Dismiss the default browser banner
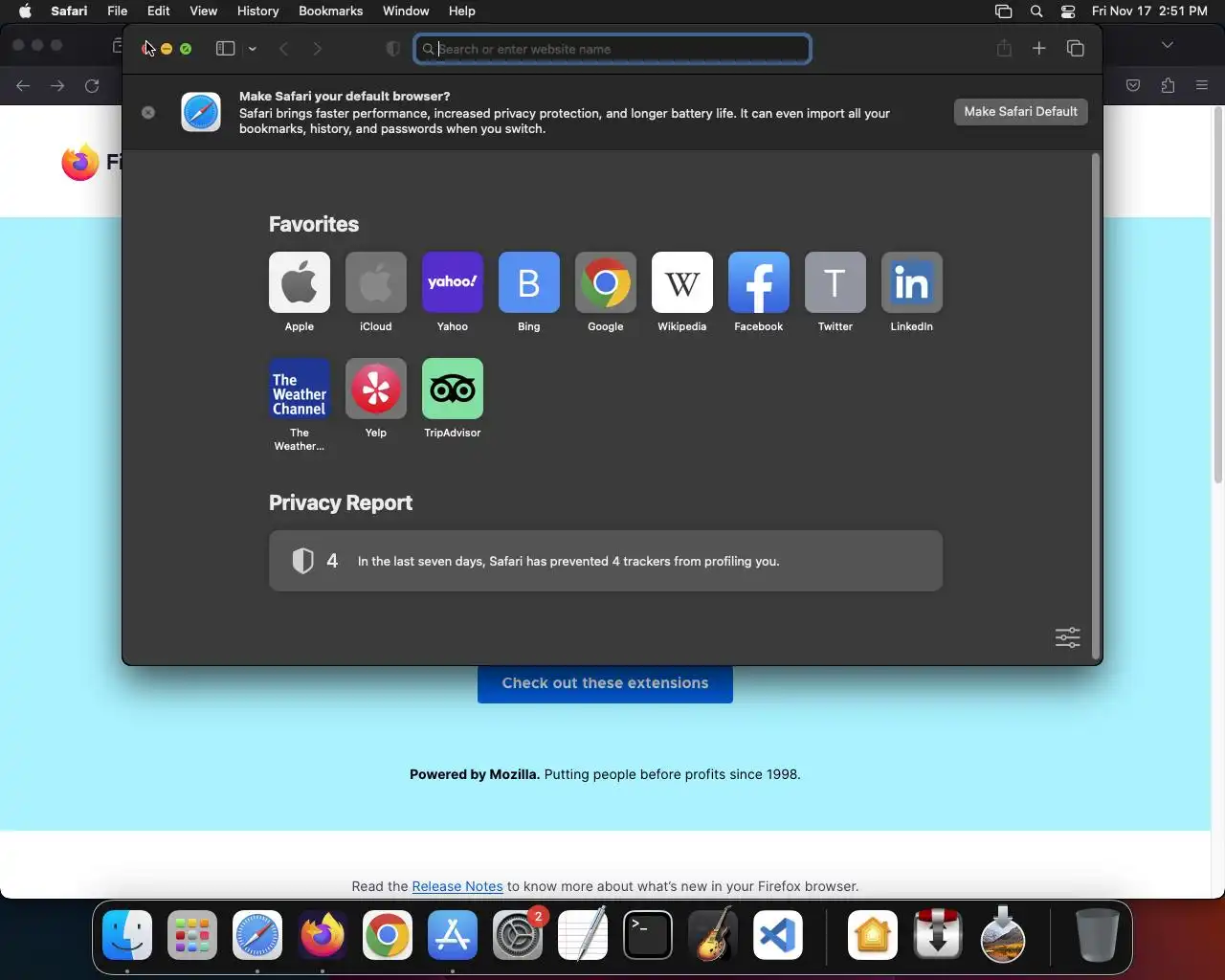The width and height of the screenshot is (1225, 980). [148, 112]
